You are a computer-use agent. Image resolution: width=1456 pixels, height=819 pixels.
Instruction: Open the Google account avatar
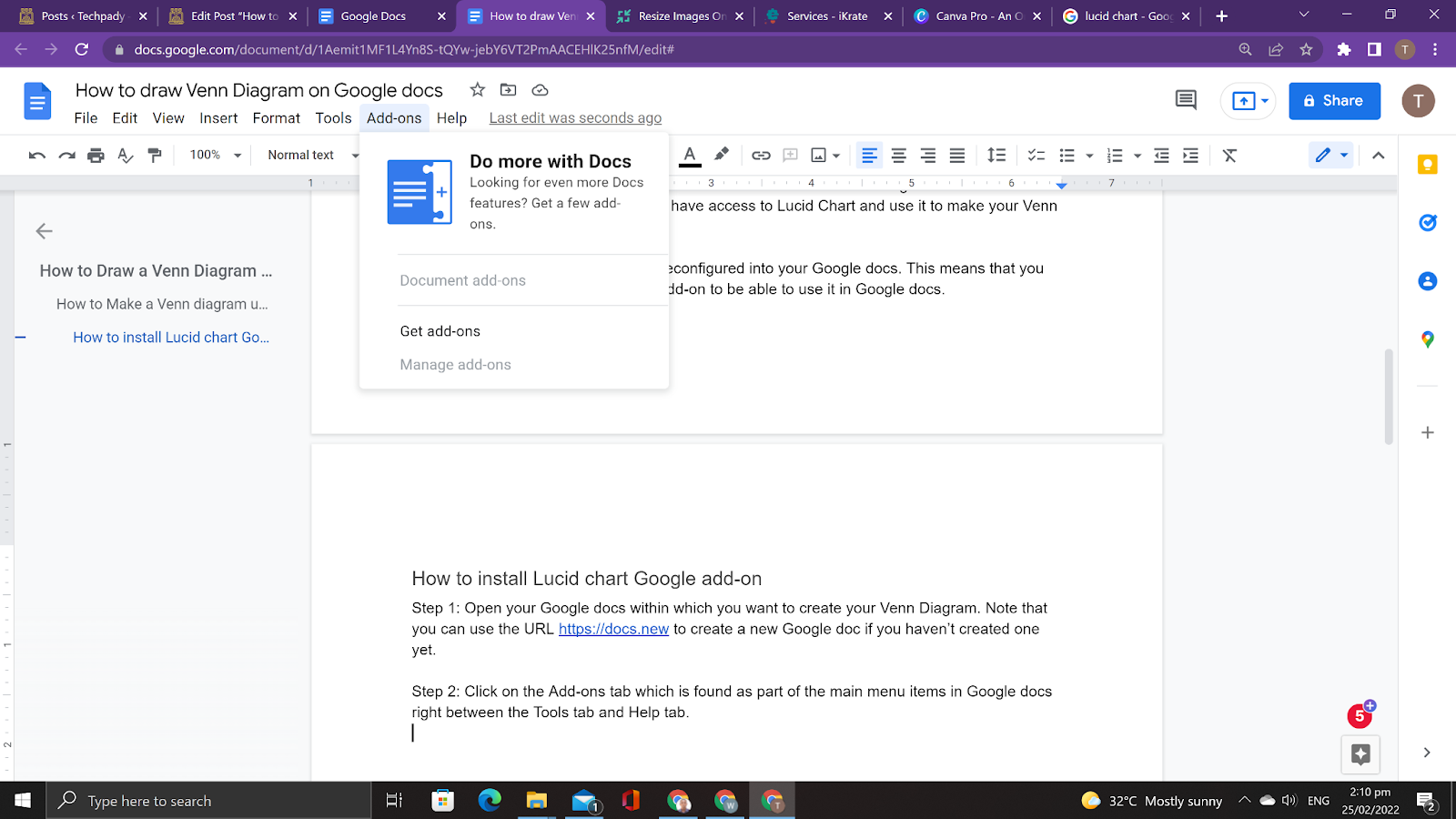1418,101
